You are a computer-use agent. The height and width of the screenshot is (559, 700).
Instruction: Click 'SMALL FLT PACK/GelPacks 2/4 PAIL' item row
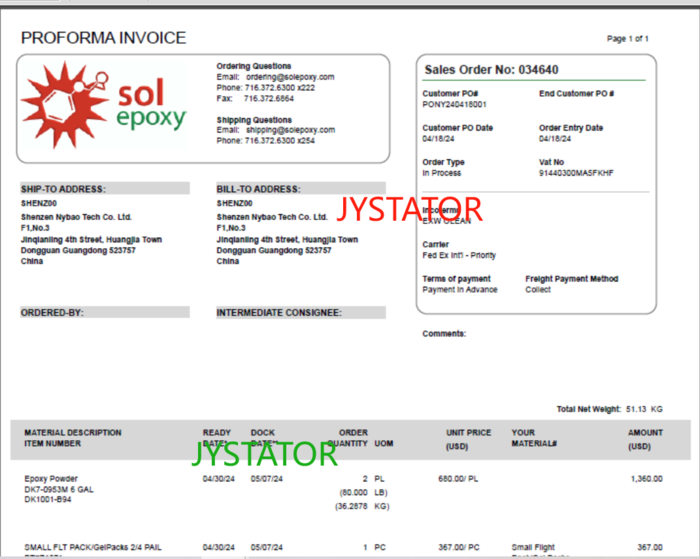(x=93, y=547)
